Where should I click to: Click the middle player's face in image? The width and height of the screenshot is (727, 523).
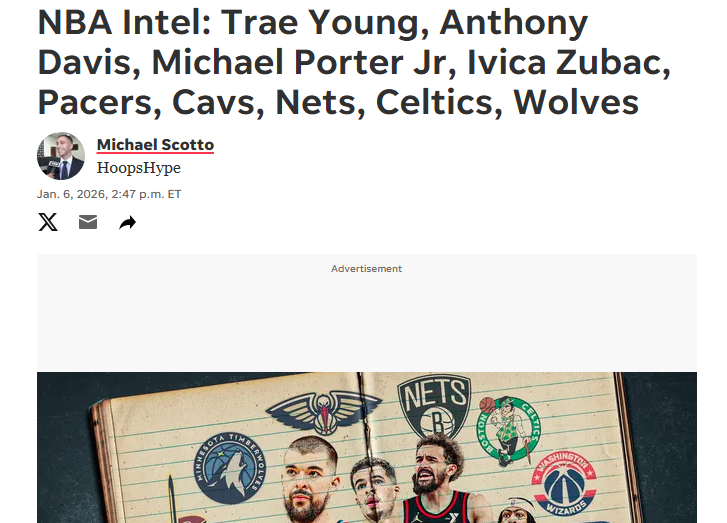coord(373,487)
